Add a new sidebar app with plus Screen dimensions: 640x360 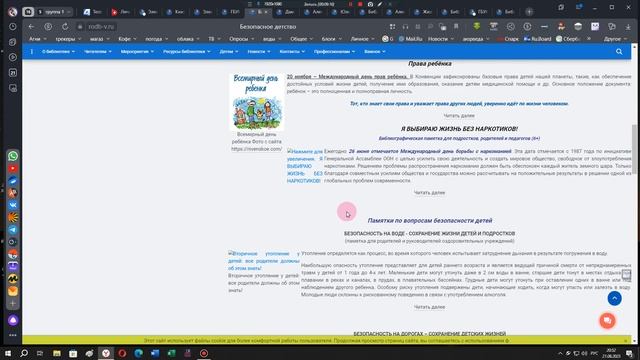pyautogui.click(x=13, y=304)
